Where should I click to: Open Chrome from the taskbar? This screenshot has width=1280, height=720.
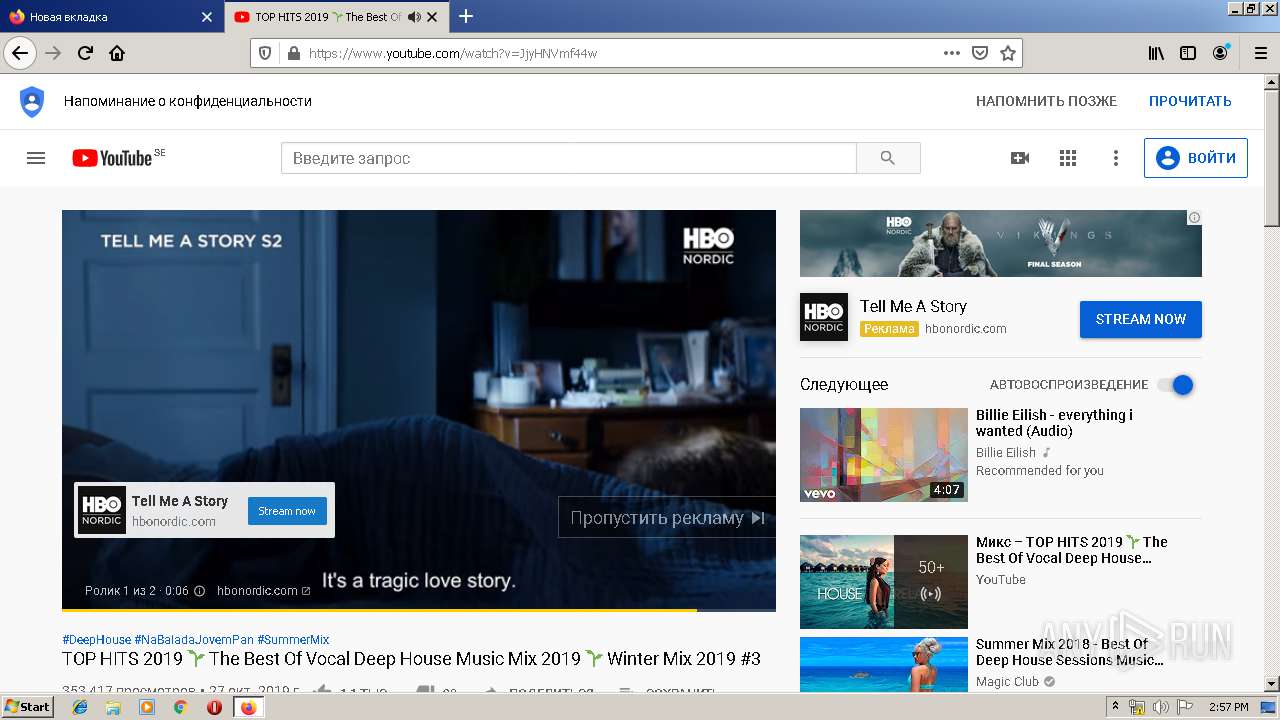click(x=180, y=707)
